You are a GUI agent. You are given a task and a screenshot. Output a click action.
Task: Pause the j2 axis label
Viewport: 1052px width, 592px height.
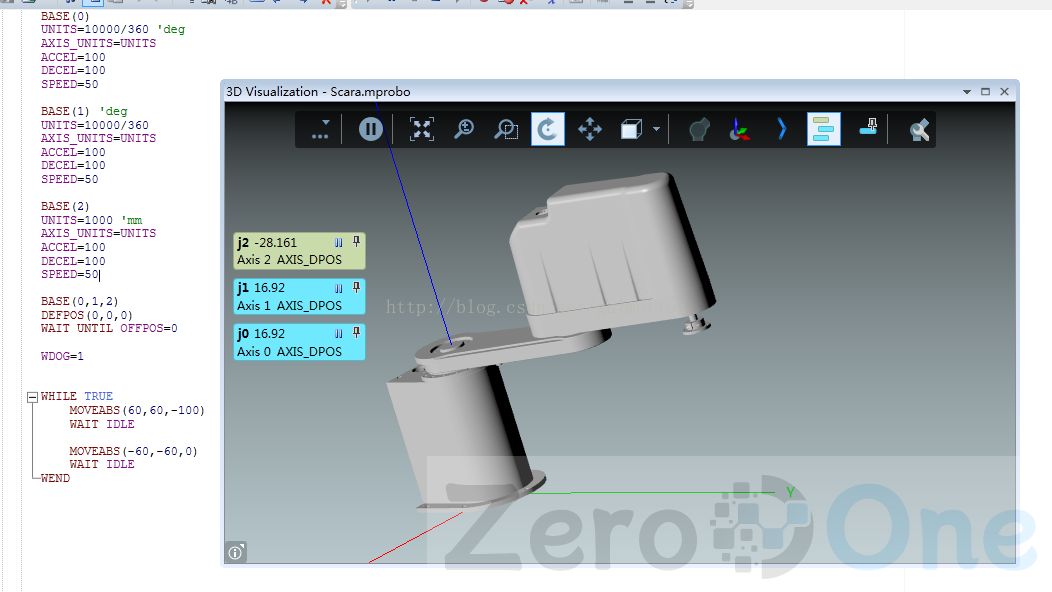[x=339, y=242]
